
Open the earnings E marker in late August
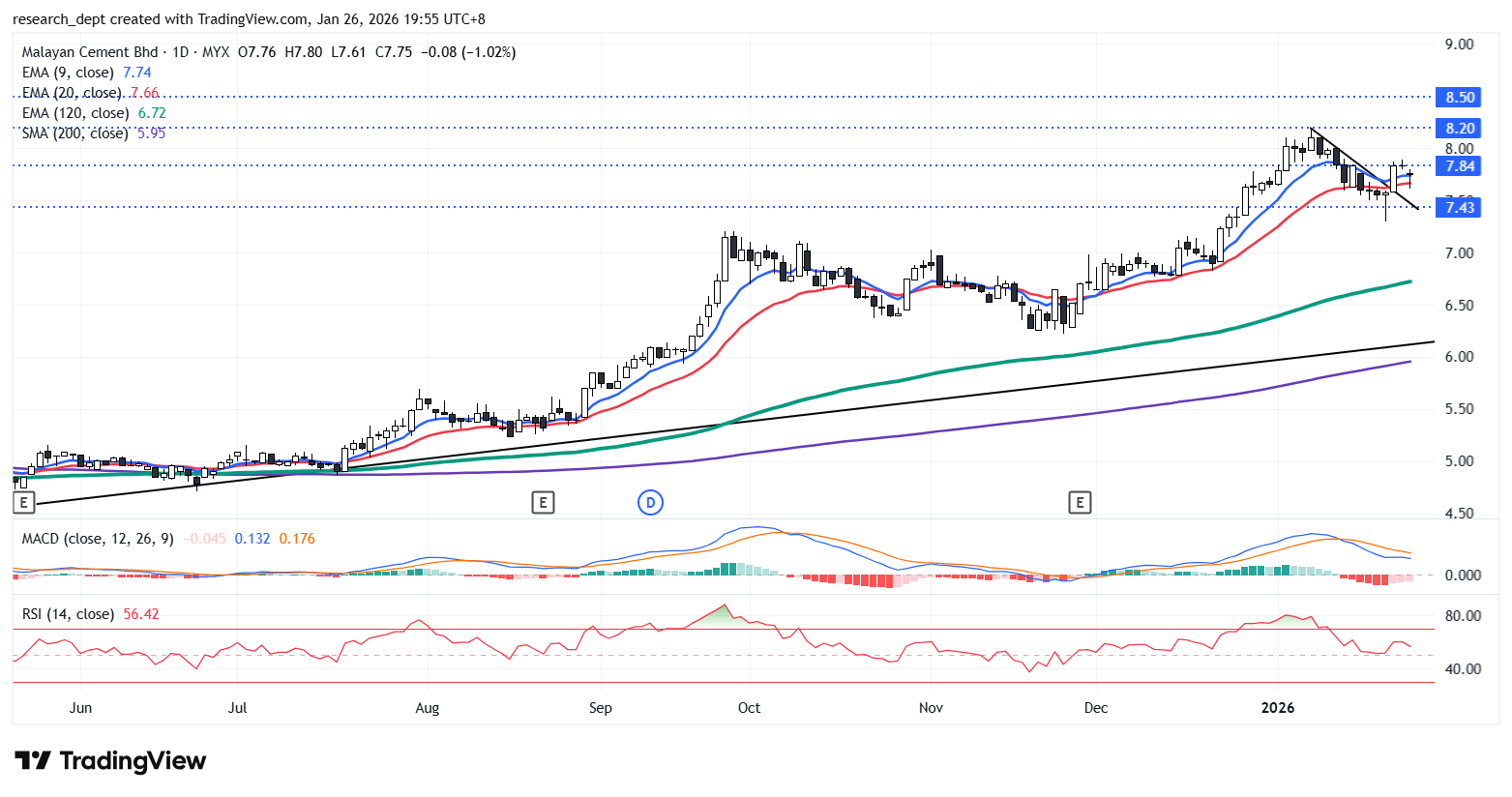point(543,502)
